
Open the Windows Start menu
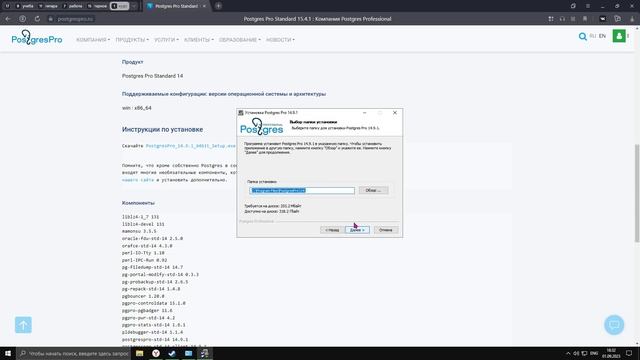[x=8, y=353]
